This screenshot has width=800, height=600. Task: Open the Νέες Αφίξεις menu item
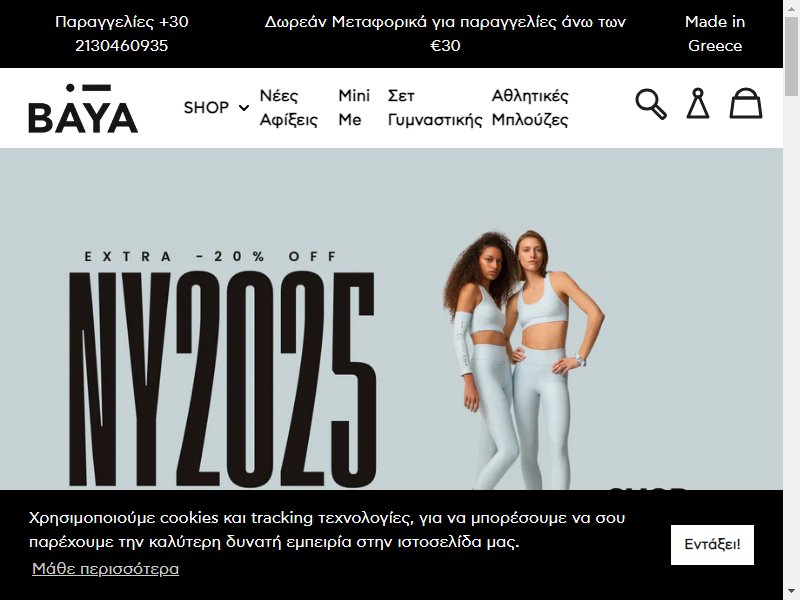tap(289, 108)
